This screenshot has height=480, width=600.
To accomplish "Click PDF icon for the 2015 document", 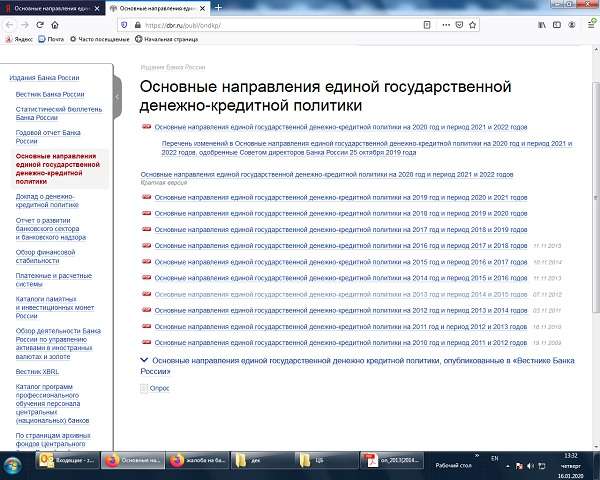I will tap(147, 261).
